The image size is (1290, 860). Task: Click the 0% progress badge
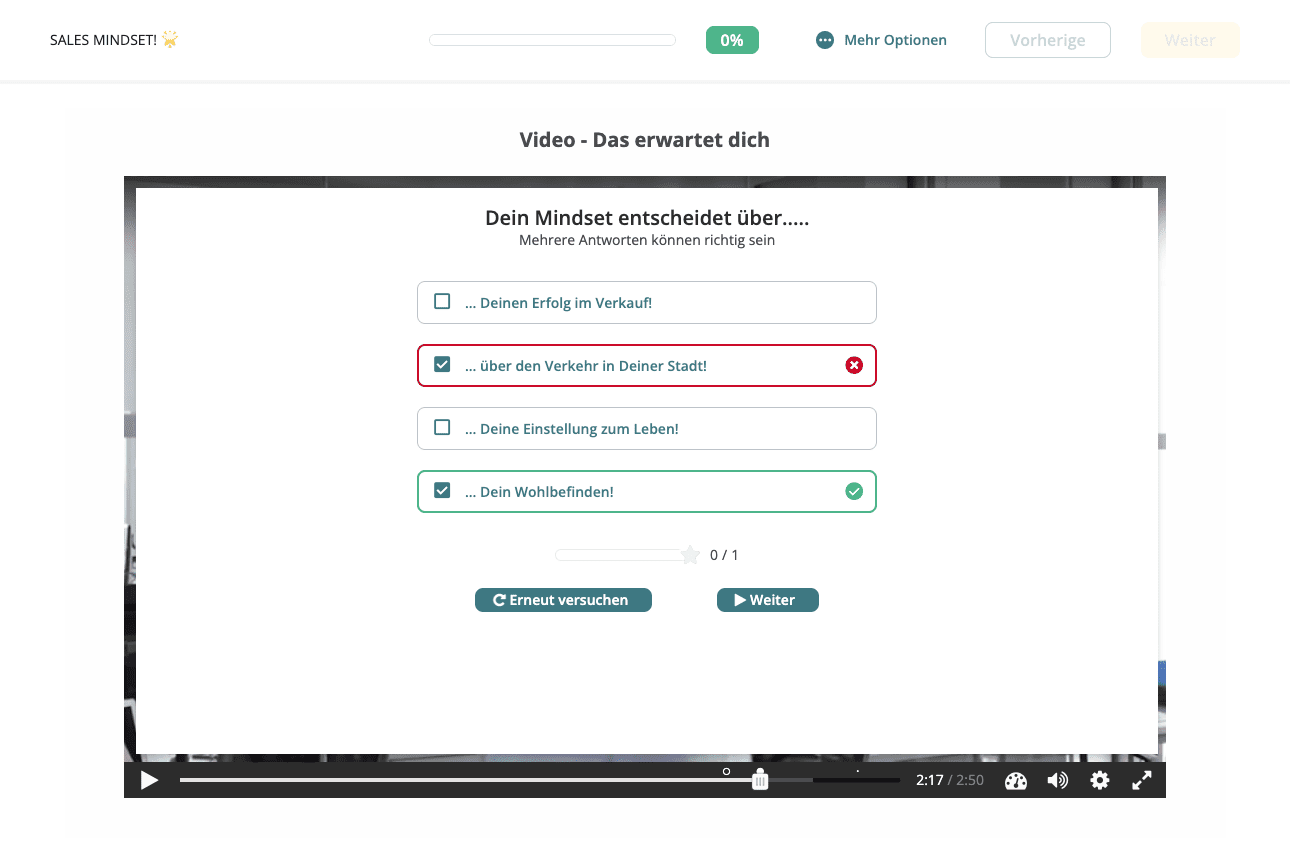732,40
